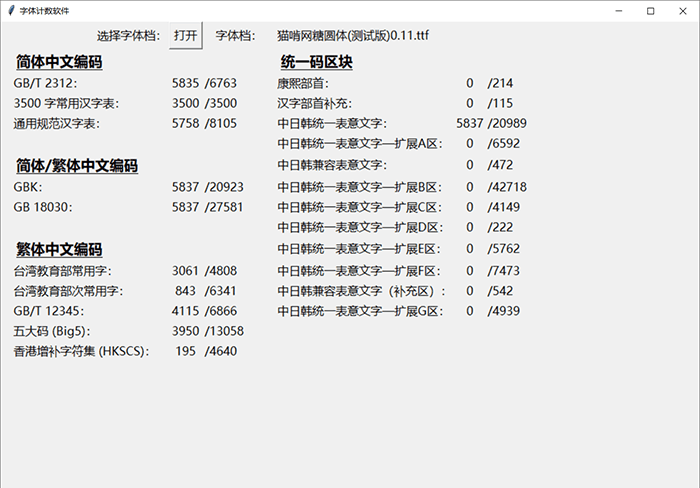
Task: Click the GB 18030 label
Action: click(42, 207)
